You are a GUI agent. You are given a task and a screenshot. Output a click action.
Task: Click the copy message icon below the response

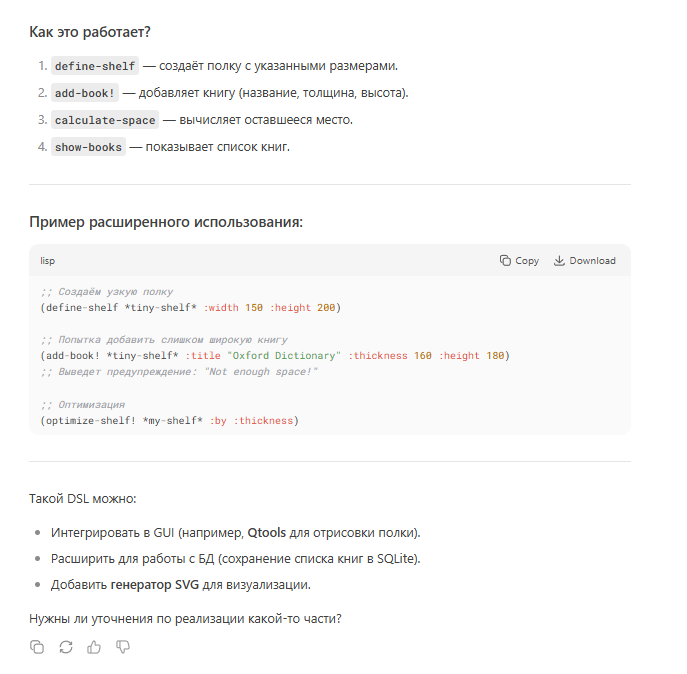tap(37, 647)
